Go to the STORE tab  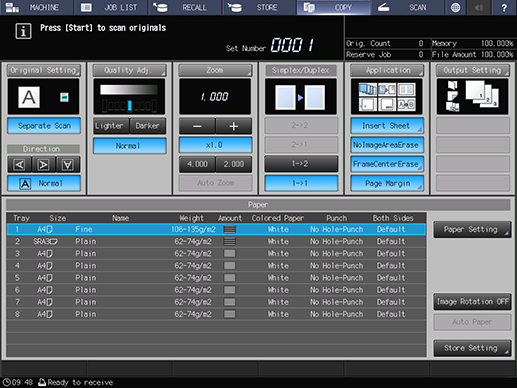coord(259,7)
